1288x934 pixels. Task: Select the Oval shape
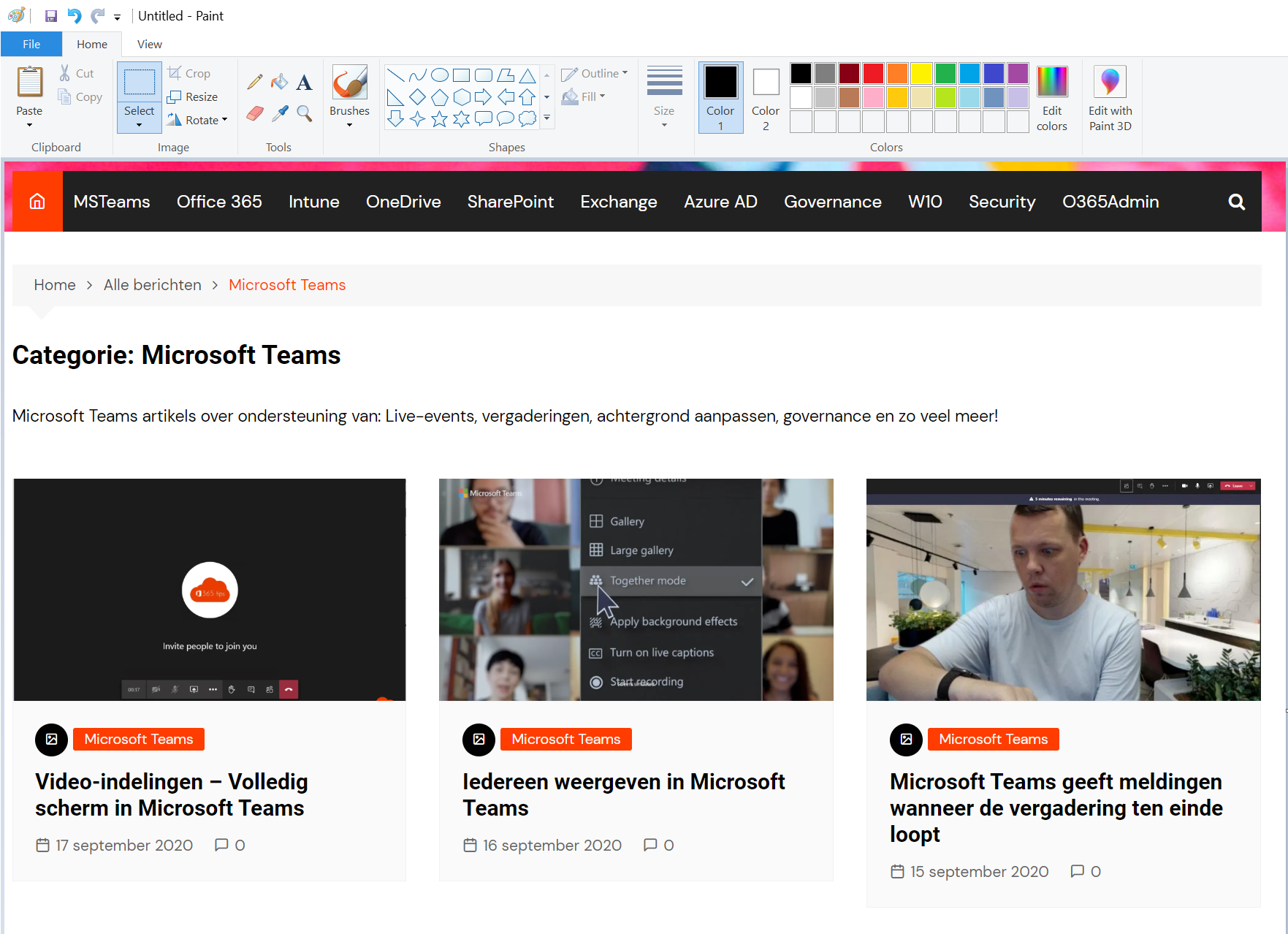pyautogui.click(x=439, y=75)
